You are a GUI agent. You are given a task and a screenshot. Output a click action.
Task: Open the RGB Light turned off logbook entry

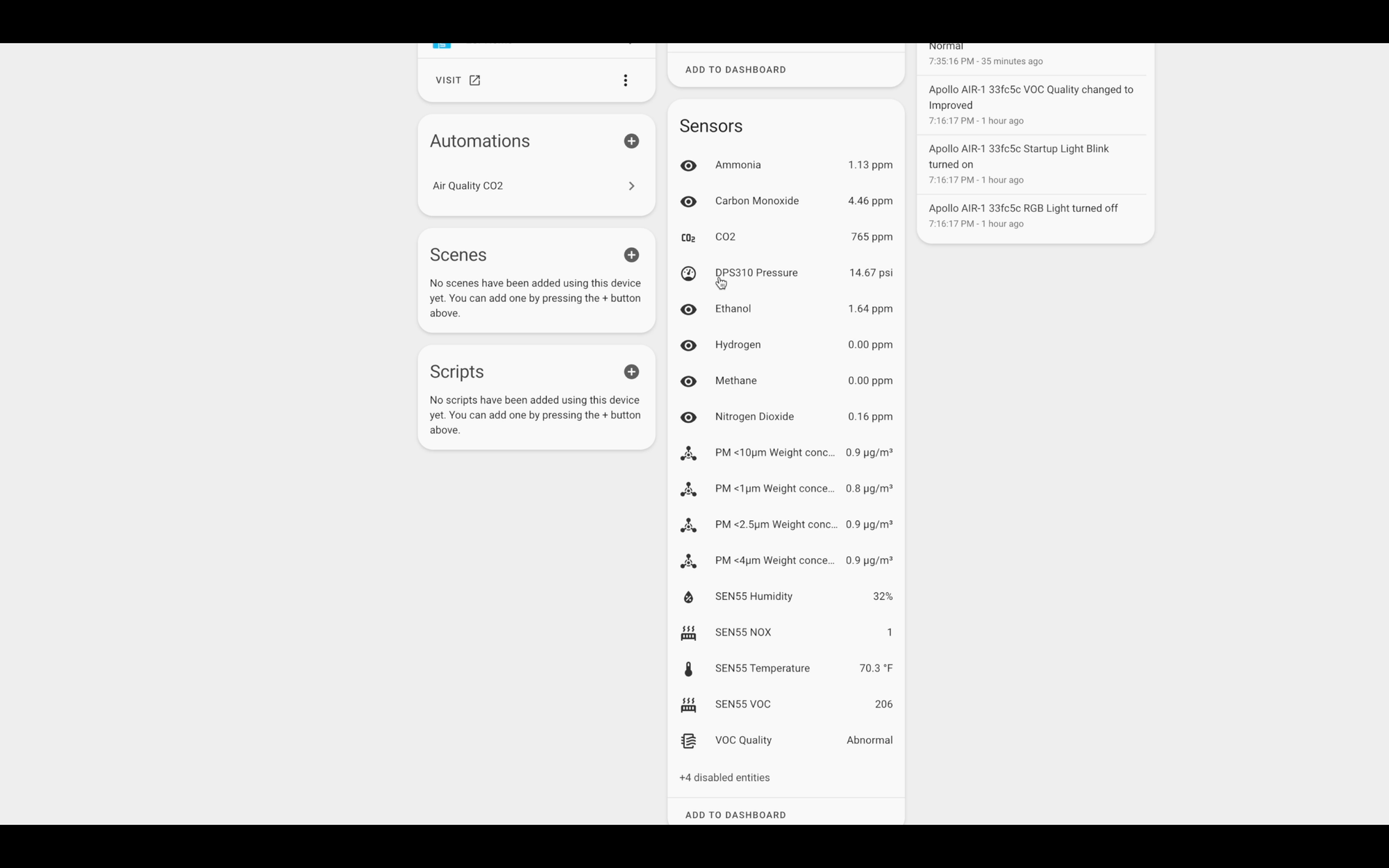point(1022,208)
